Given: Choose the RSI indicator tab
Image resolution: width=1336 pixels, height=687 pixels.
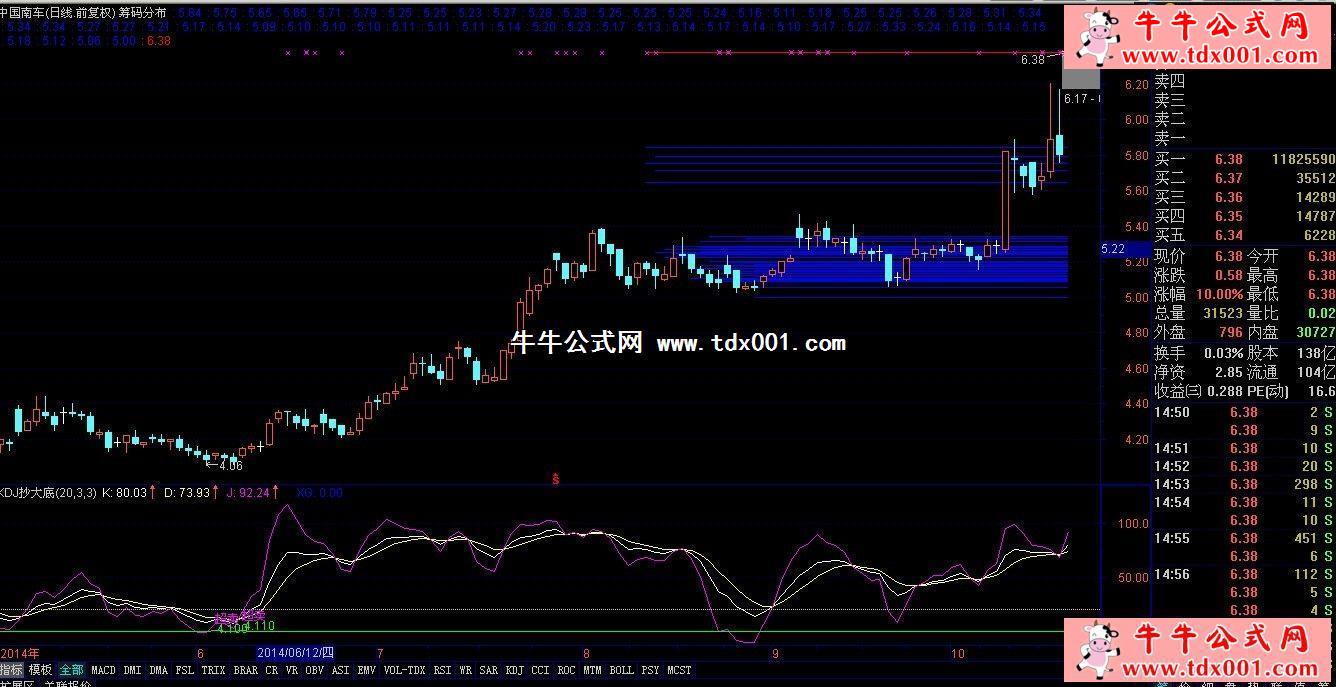Looking at the screenshot, I should pos(441,670).
